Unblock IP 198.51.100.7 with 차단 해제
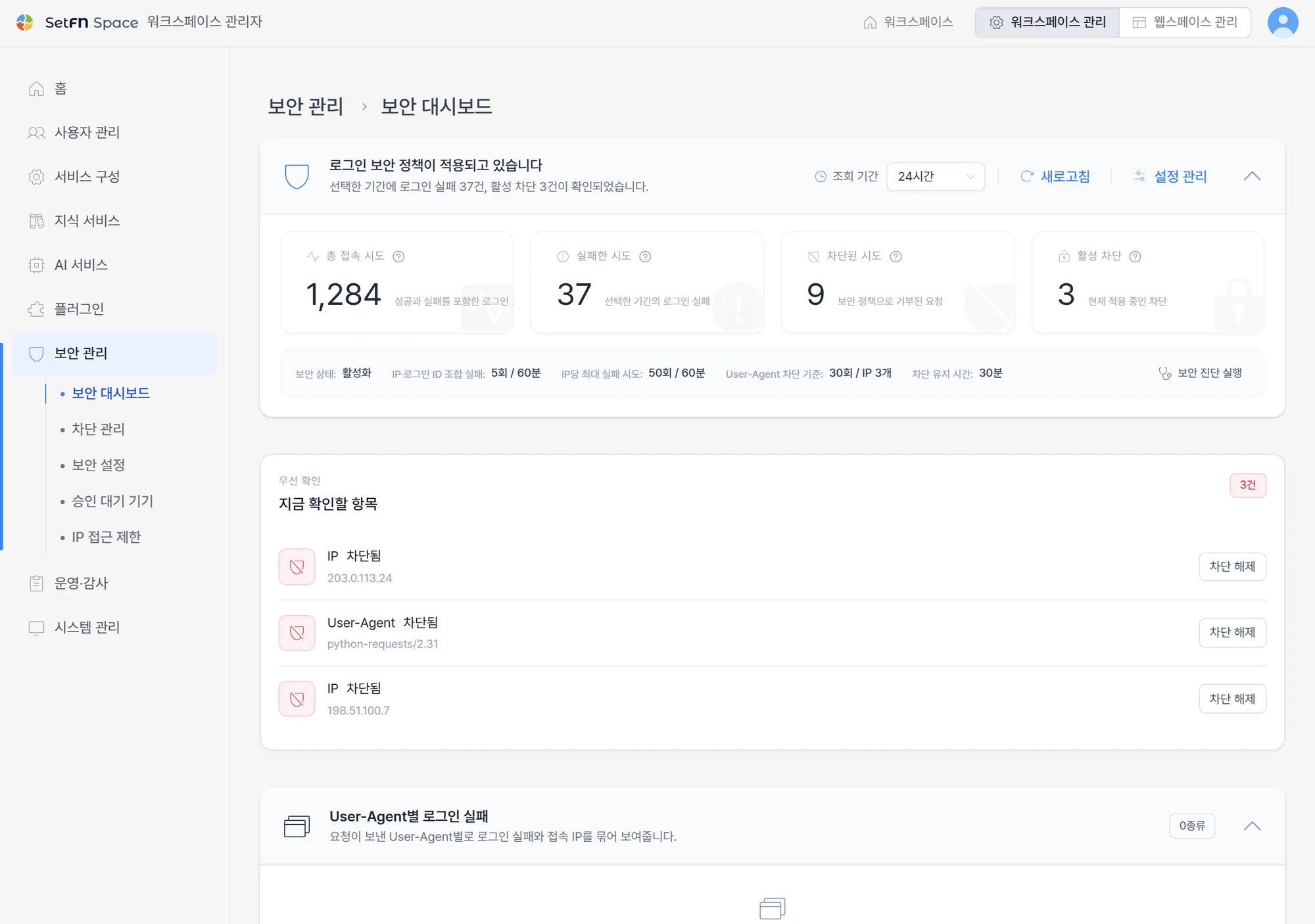Image resolution: width=1315 pixels, height=924 pixels. [x=1233, y=699]
